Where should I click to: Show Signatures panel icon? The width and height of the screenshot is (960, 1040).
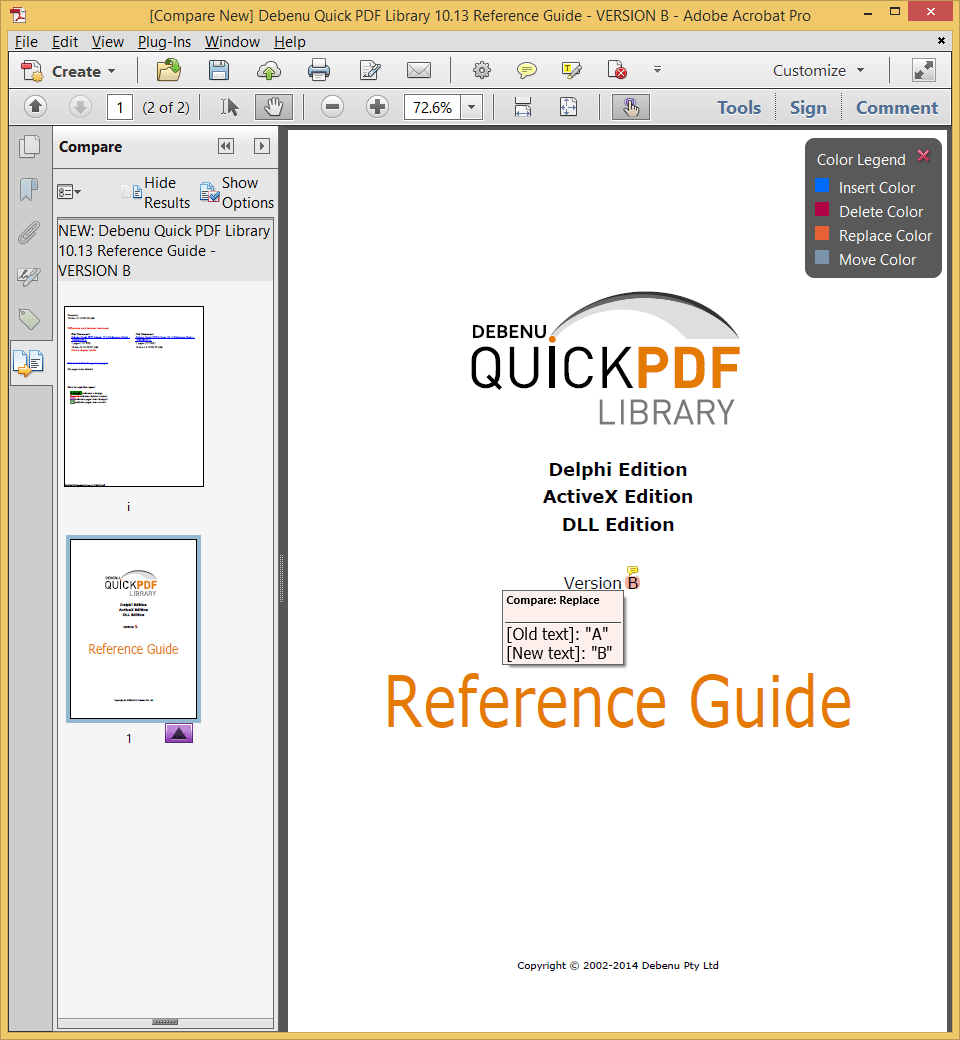point(29,276)
